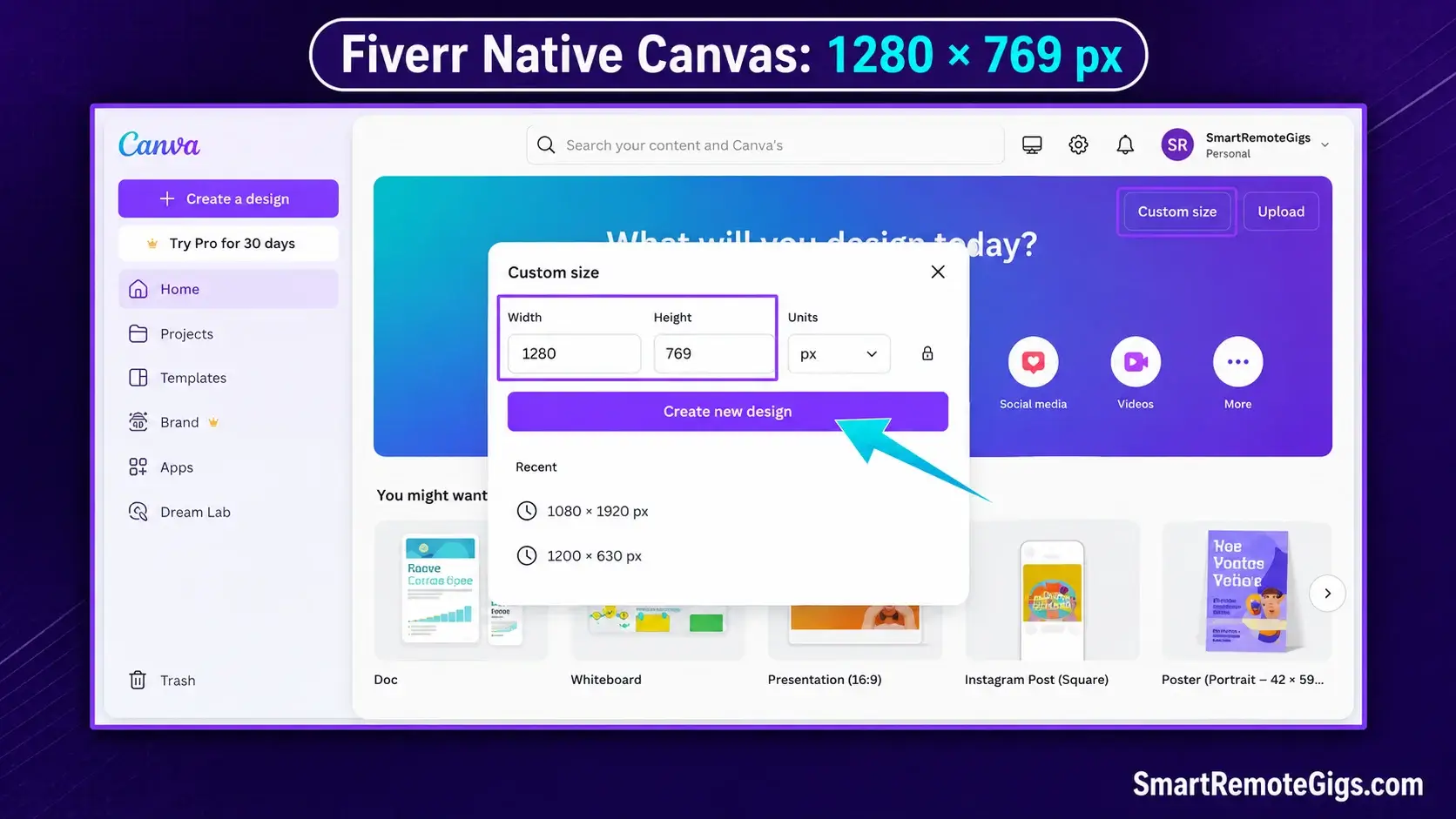
Task: Click the Whiteboard label
Action: [606, 680]
